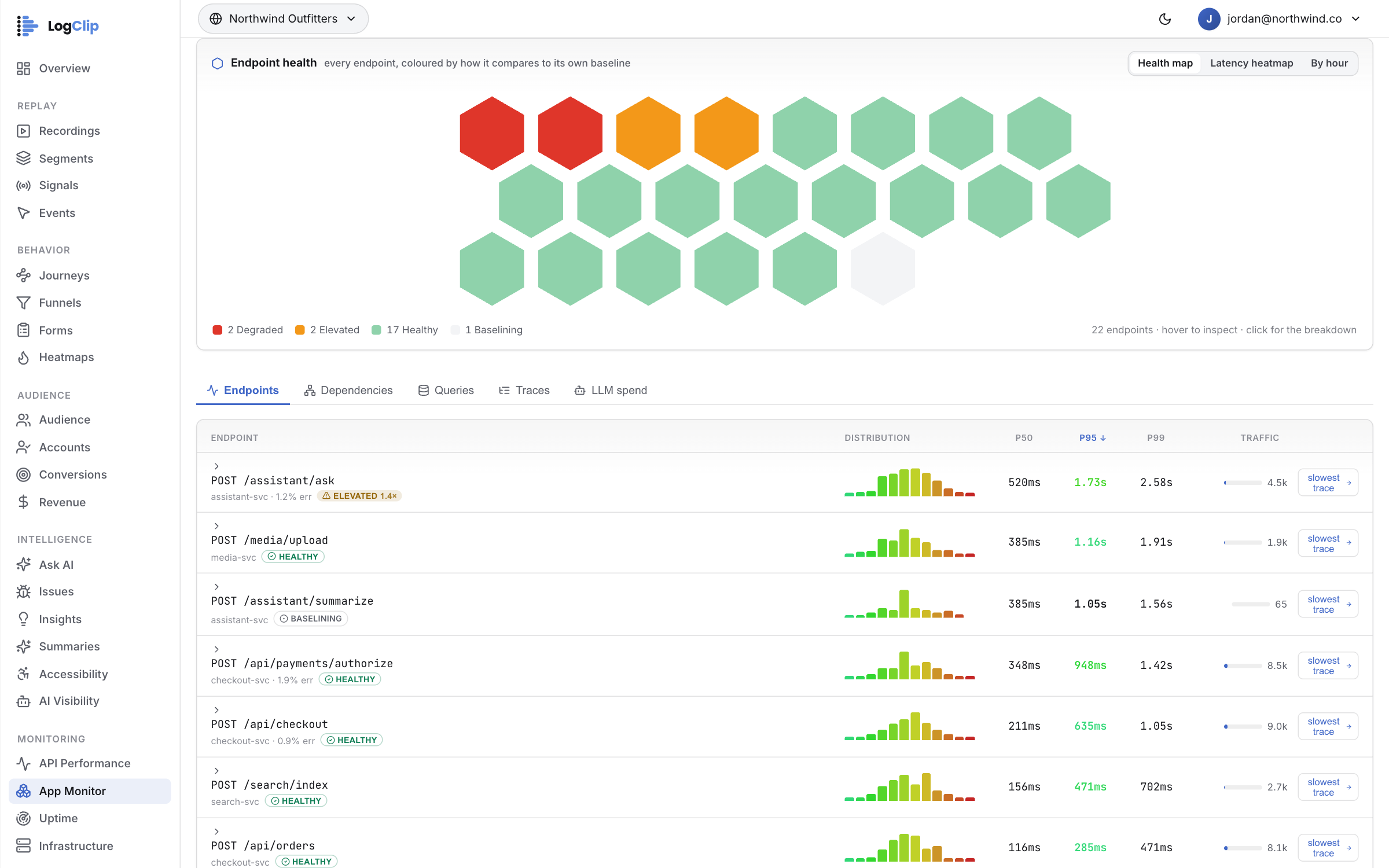
Task: Click the Segments layers icon
Action: tap(23, 158)
